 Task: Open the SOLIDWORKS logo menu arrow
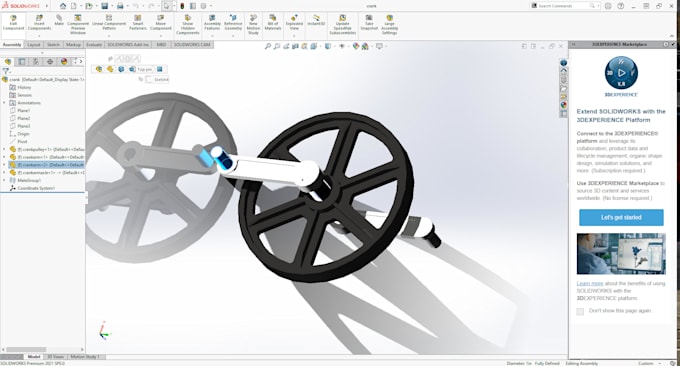tap(47, 6)
